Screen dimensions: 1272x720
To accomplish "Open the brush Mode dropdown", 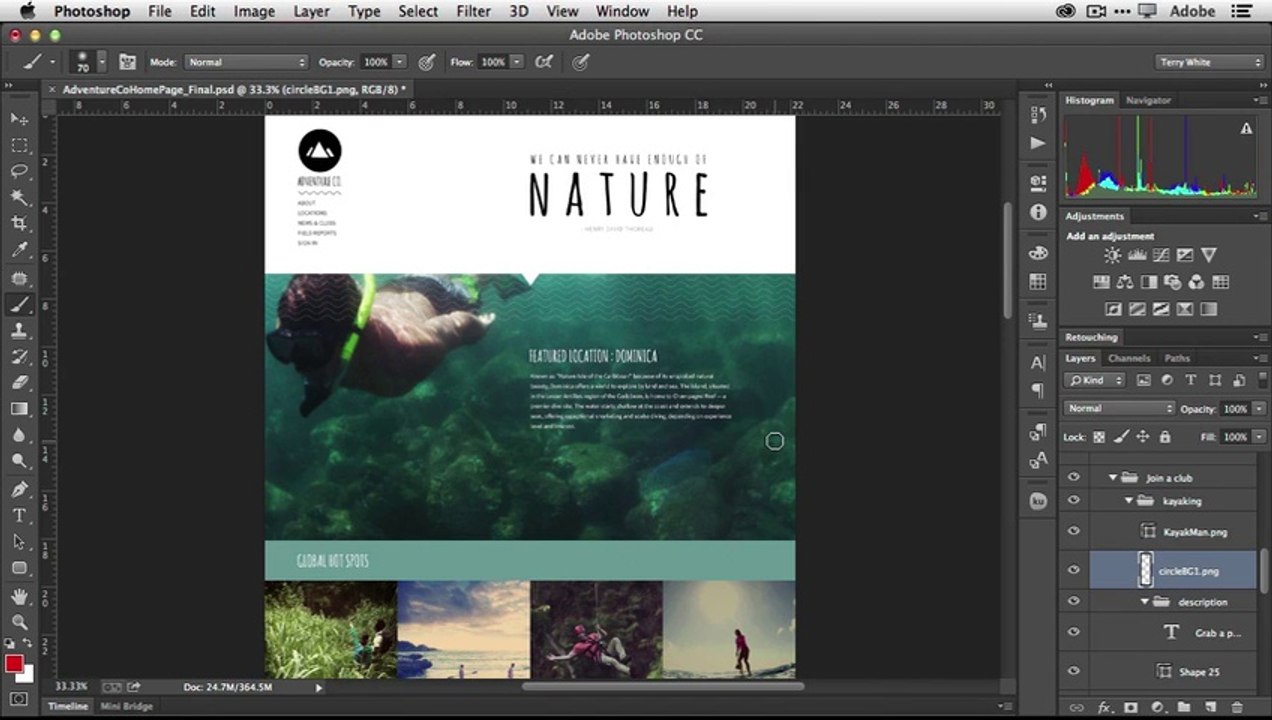I will 246,62.
